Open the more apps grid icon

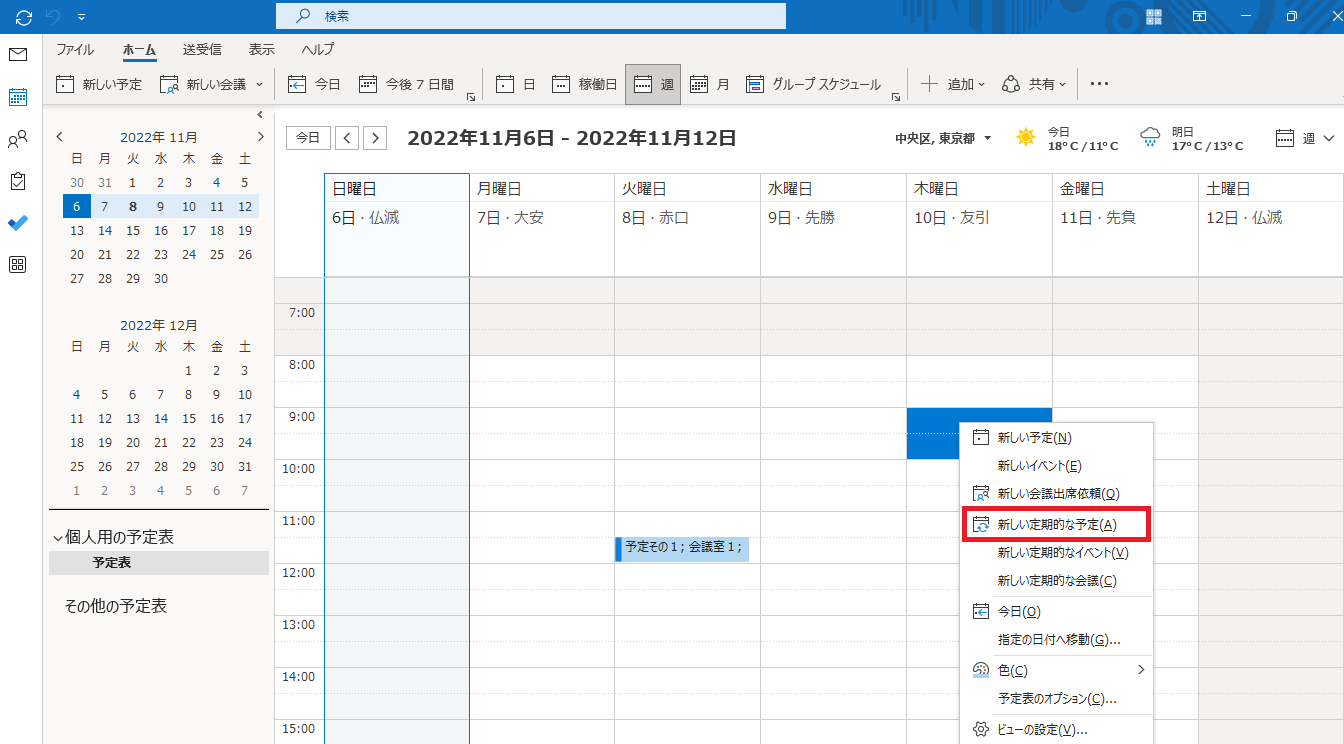click(18, 265)
